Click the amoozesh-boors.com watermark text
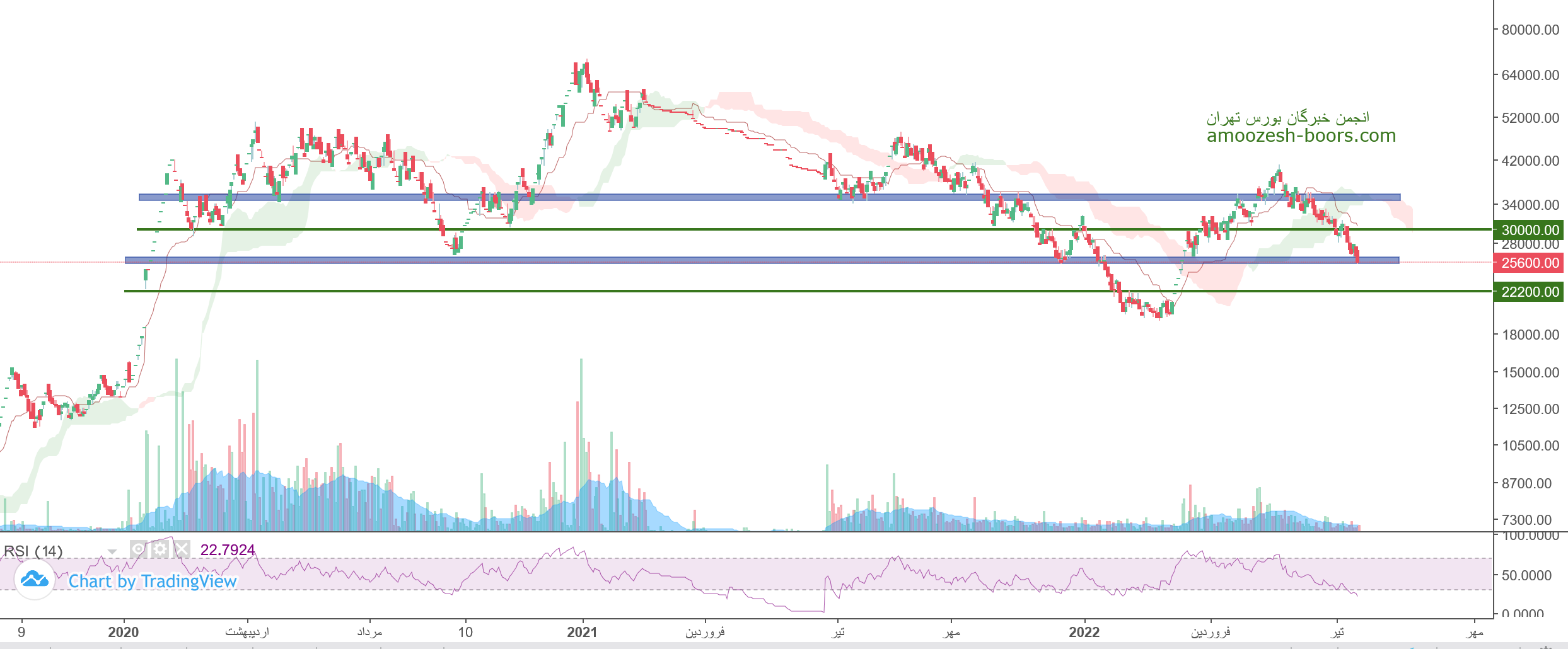The image size is (1568, 649). [1301, 135]
